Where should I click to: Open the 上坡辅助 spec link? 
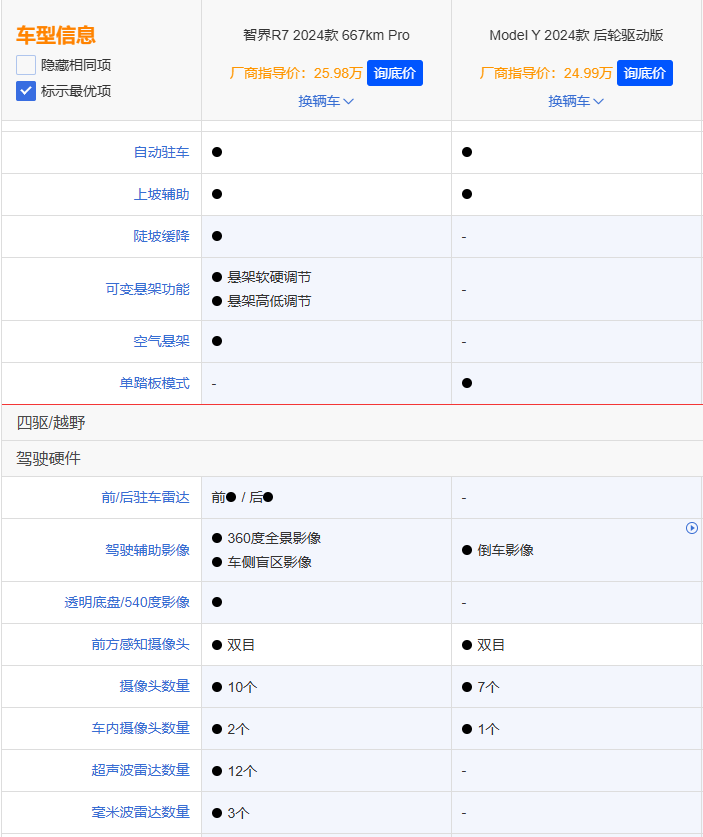pos(161,194)
